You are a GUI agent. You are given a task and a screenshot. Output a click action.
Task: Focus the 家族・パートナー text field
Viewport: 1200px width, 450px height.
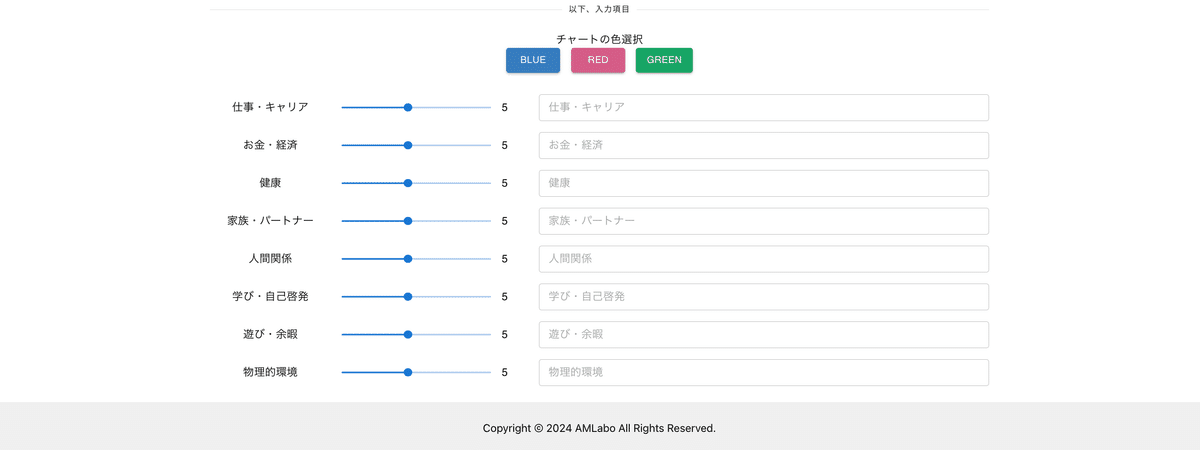[x=764, y=221]
